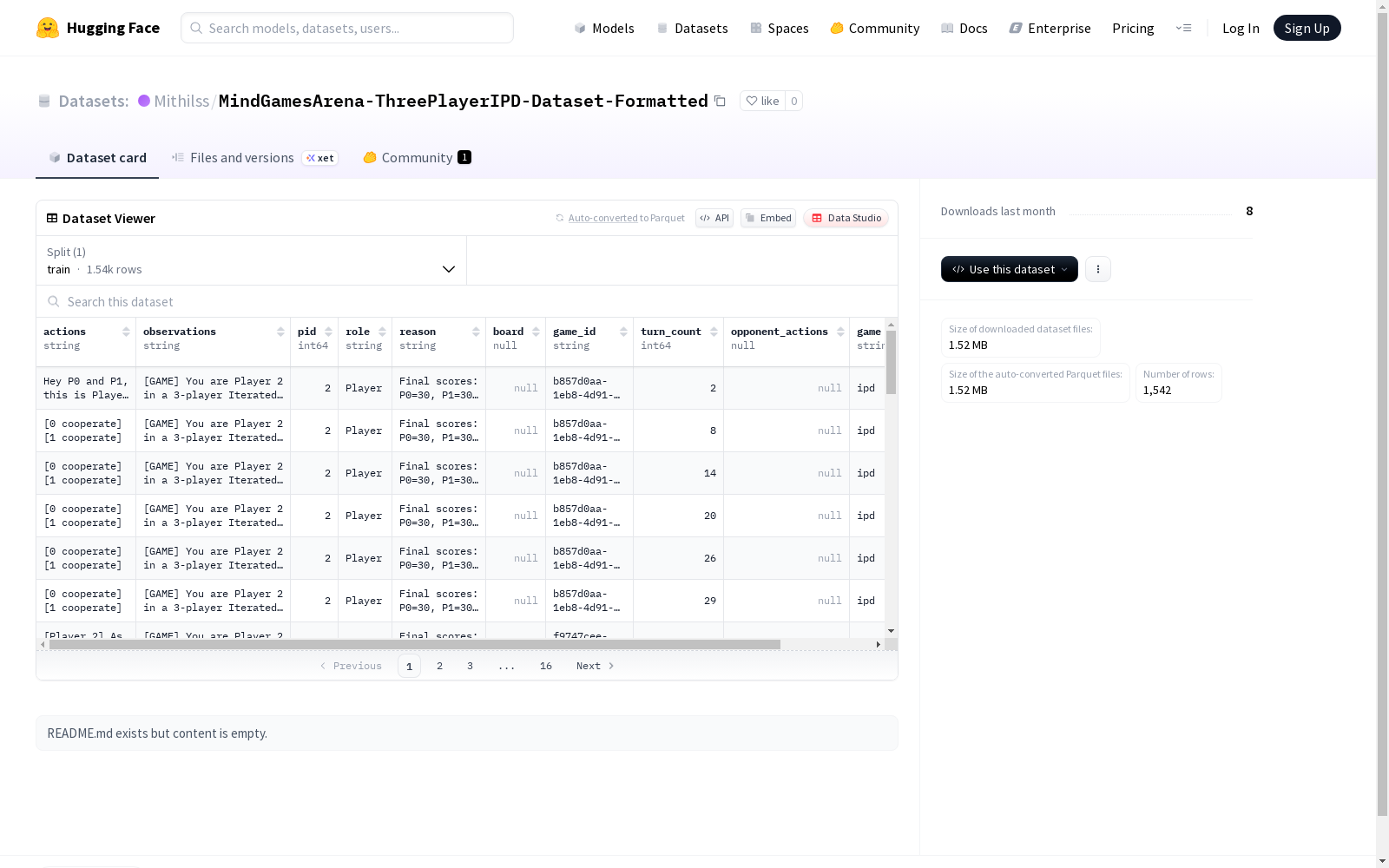Sort the actions column
1389x868 pixels.
point(126,332)
